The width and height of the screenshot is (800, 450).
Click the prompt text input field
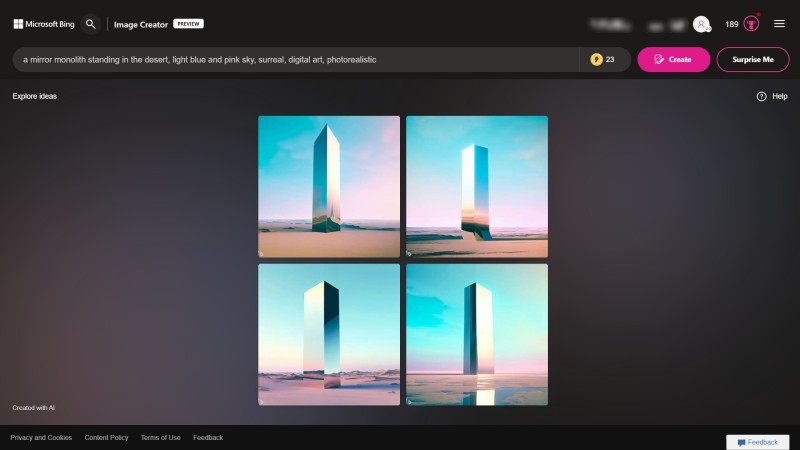pos(296,60)
